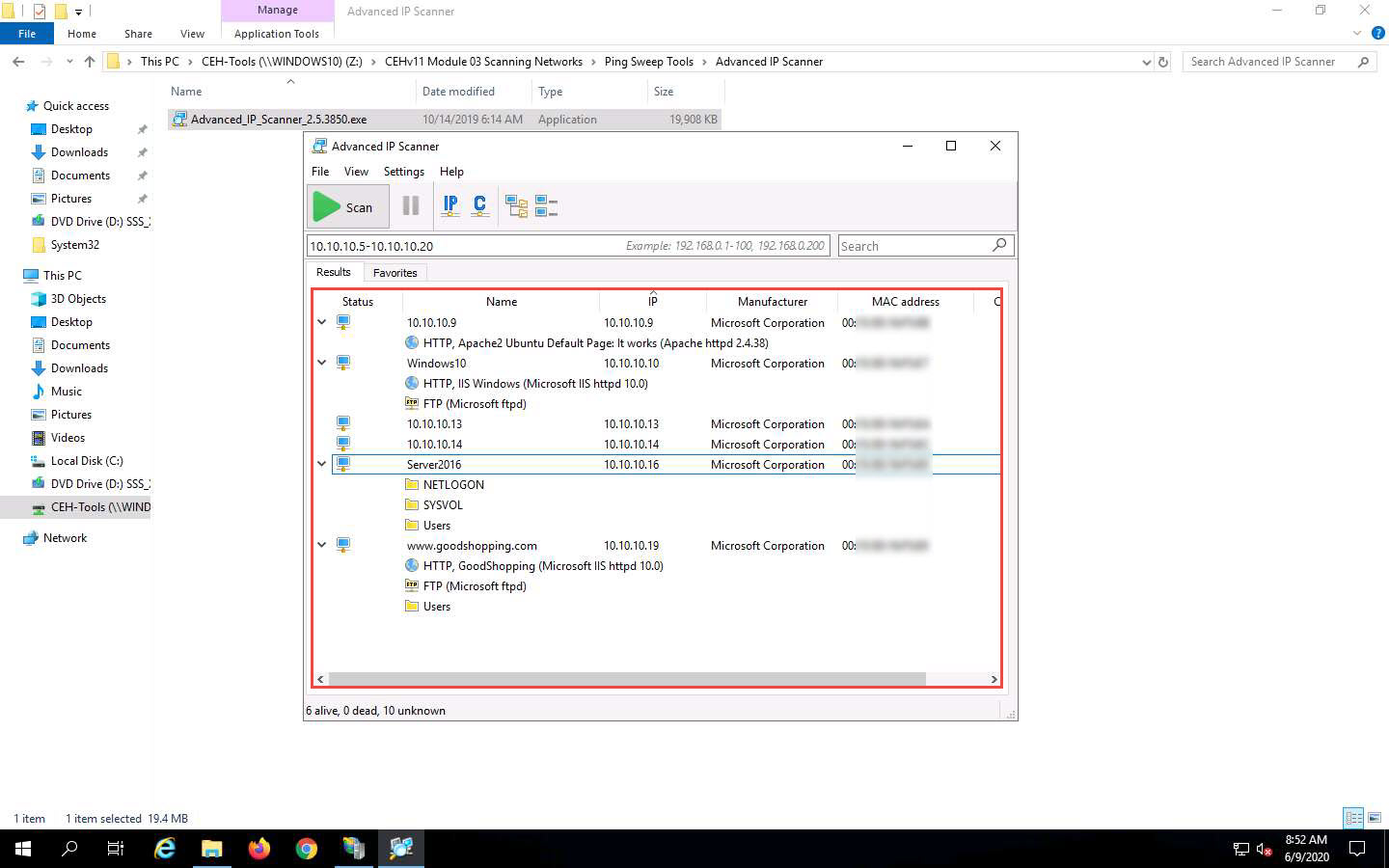
Task: Open the View menu in Advanced IP Scanner
Action: (356, 172)
